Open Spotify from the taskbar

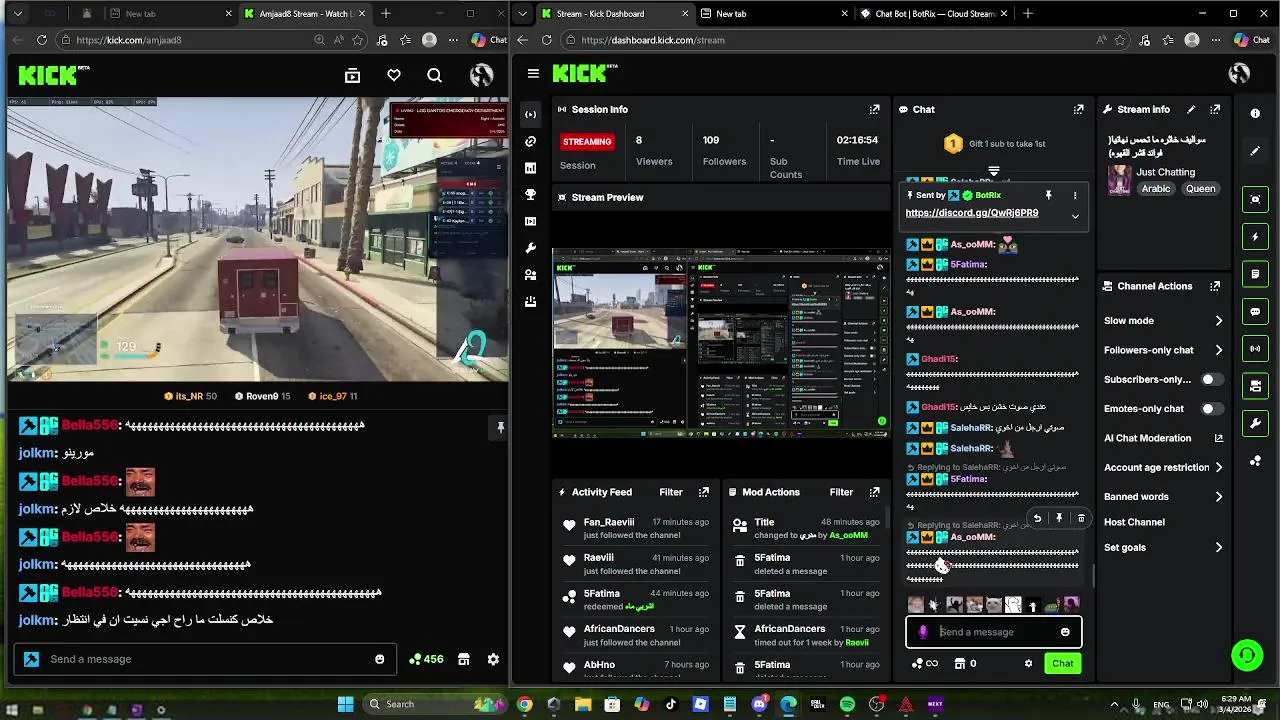(x=847, y=704)
